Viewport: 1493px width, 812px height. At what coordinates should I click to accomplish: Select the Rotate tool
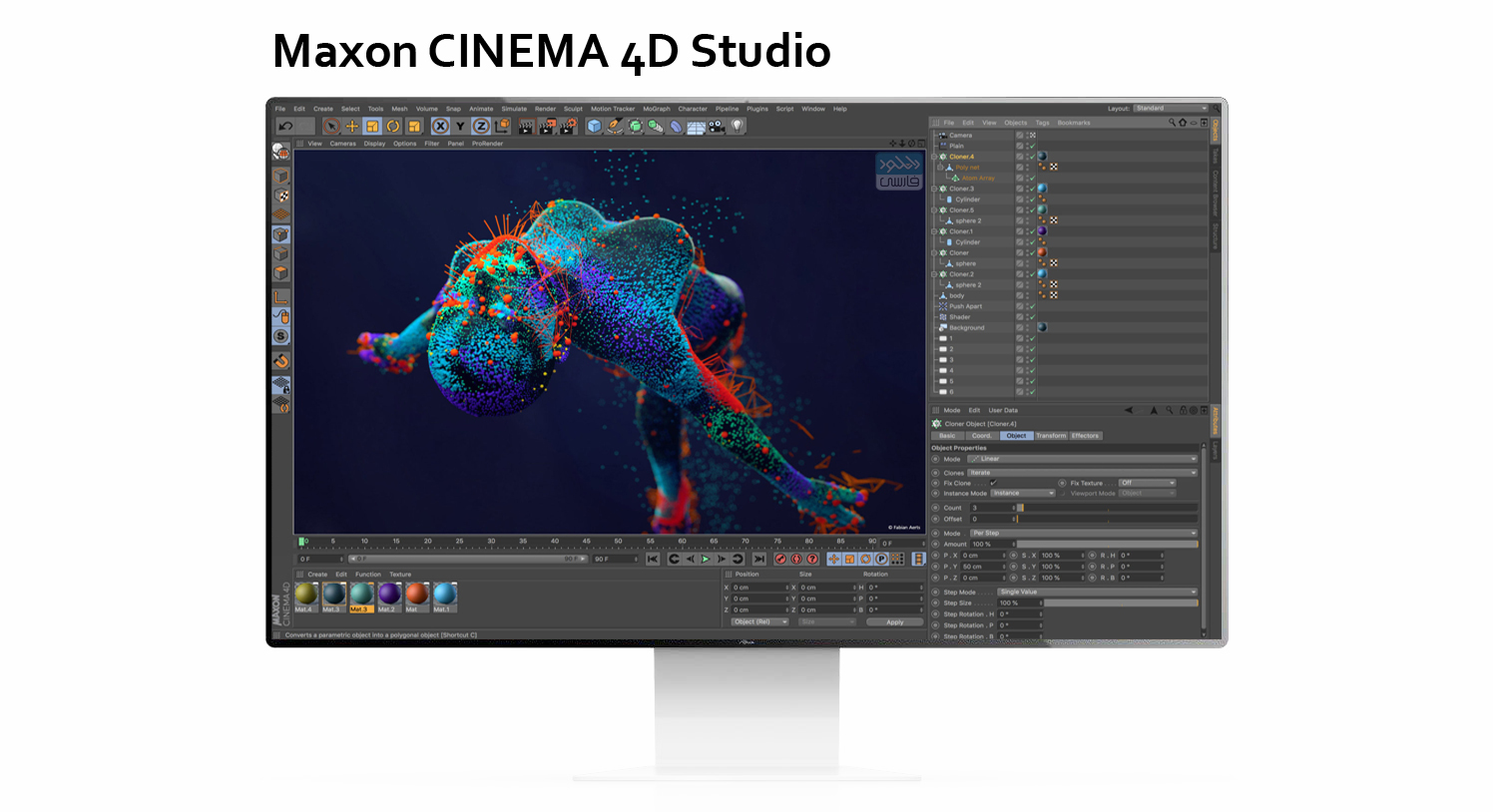(393, 126)
